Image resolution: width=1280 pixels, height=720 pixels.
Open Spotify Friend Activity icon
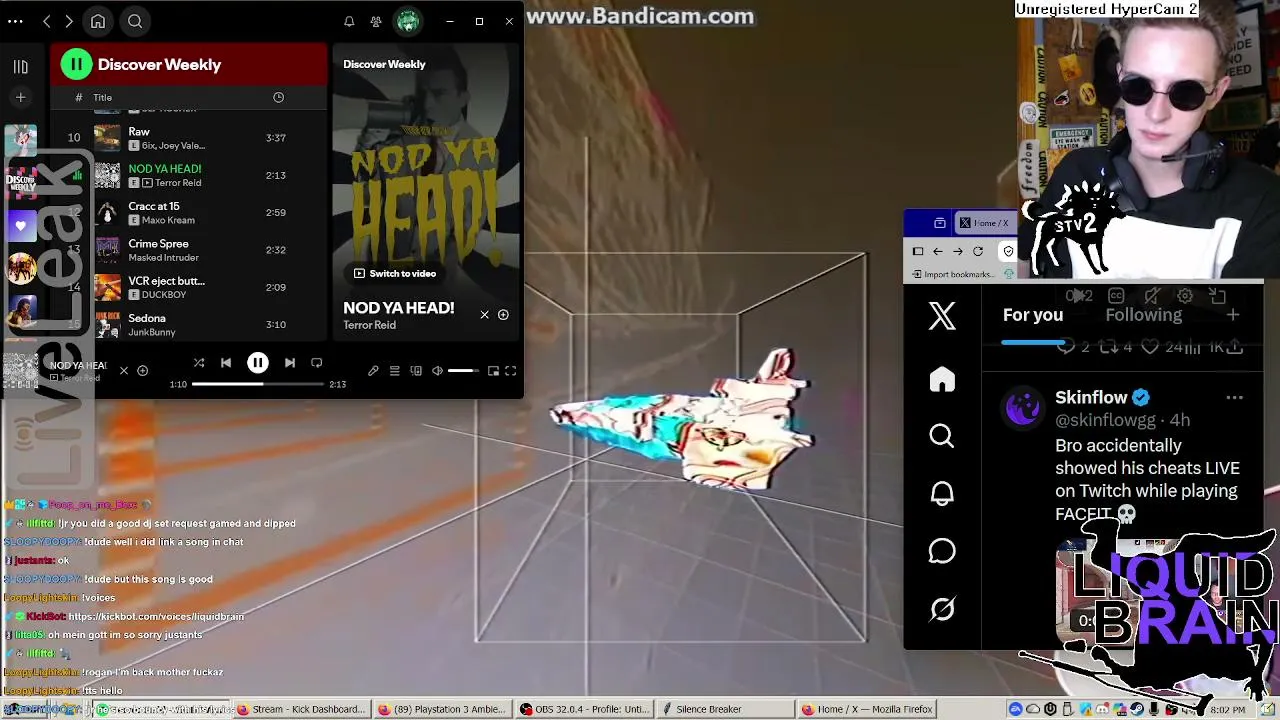click(x=376, y=21)
